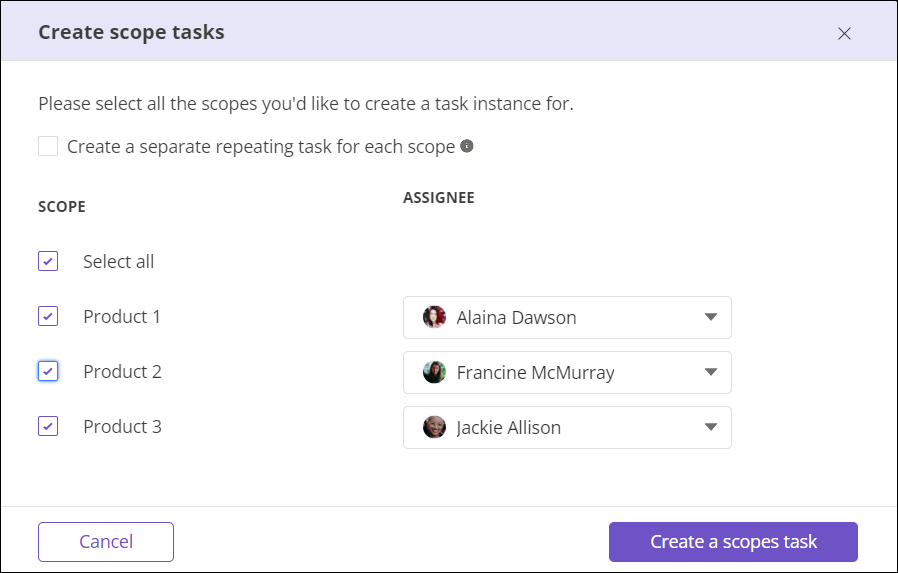Click the info icon beside repeating task option
This screenshot has width=898, height=573.
pyautogui.click(x=467, y=146)
